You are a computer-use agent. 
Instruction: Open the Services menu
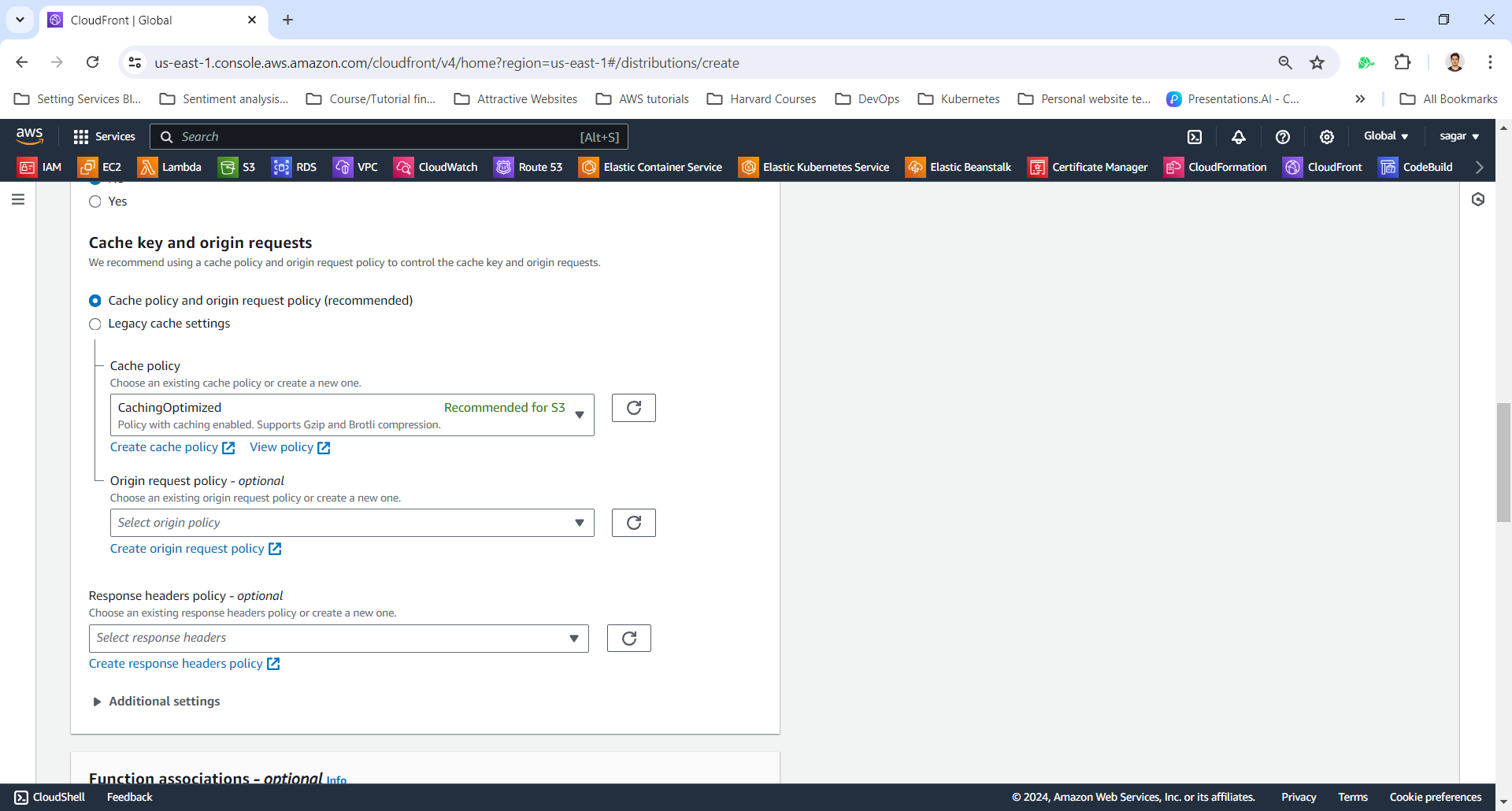click(104, 137)
